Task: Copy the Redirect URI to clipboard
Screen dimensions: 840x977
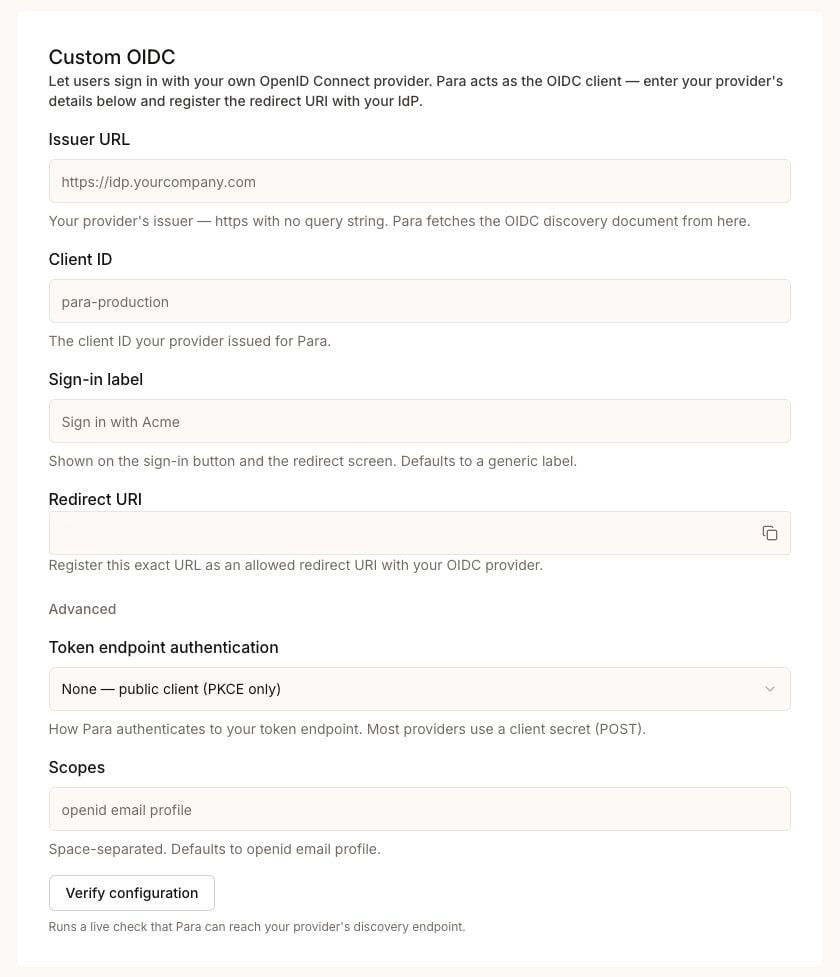Action: pos(770,533)
